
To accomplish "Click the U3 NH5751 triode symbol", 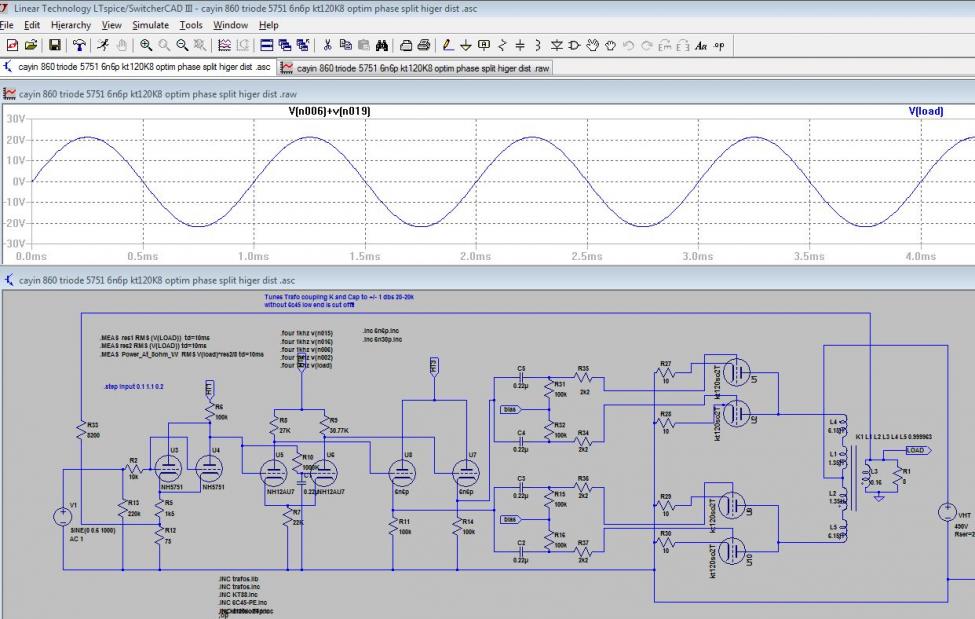I will coord(168,468).
